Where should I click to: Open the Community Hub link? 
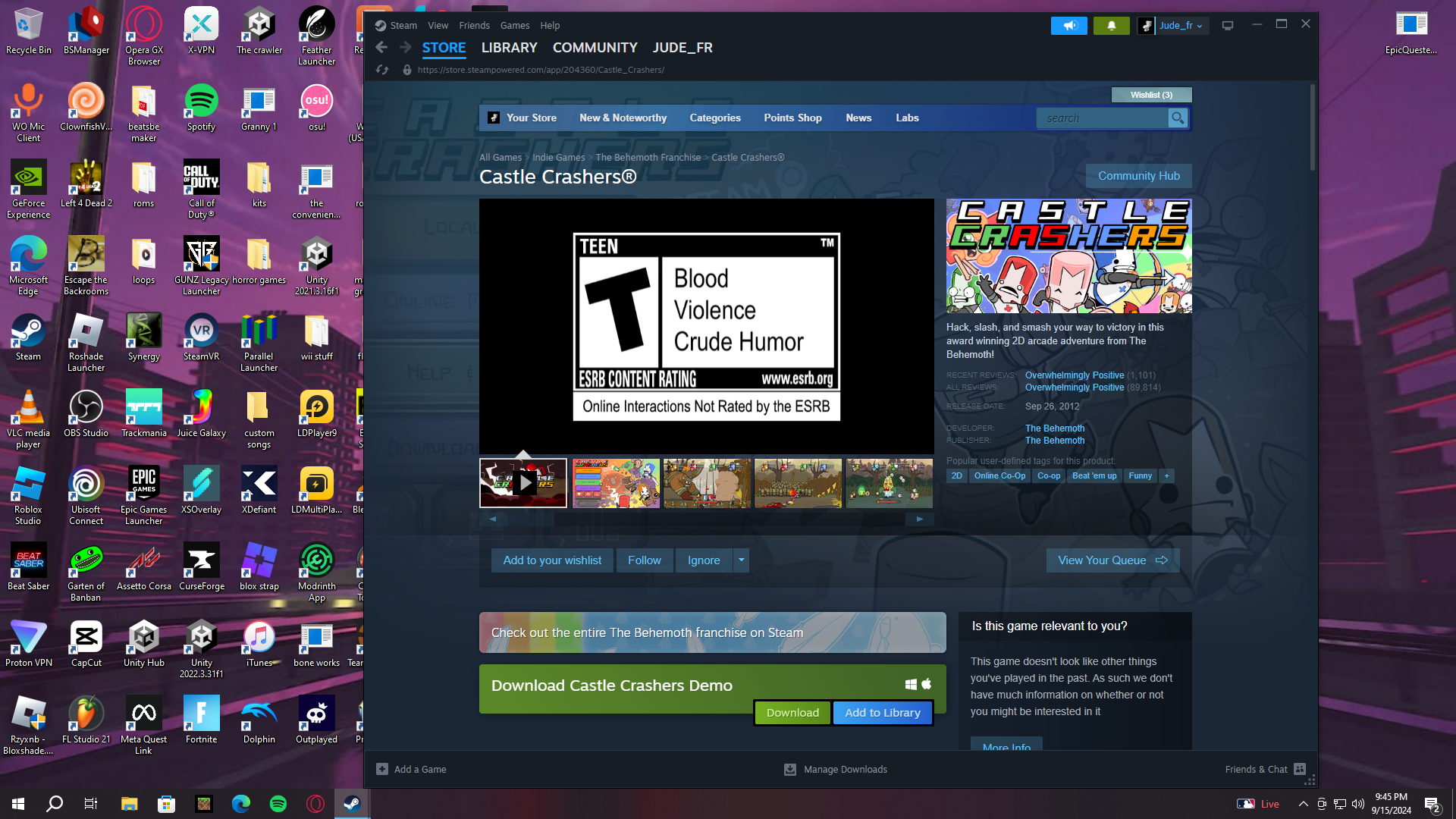[x=1138, y=176]
